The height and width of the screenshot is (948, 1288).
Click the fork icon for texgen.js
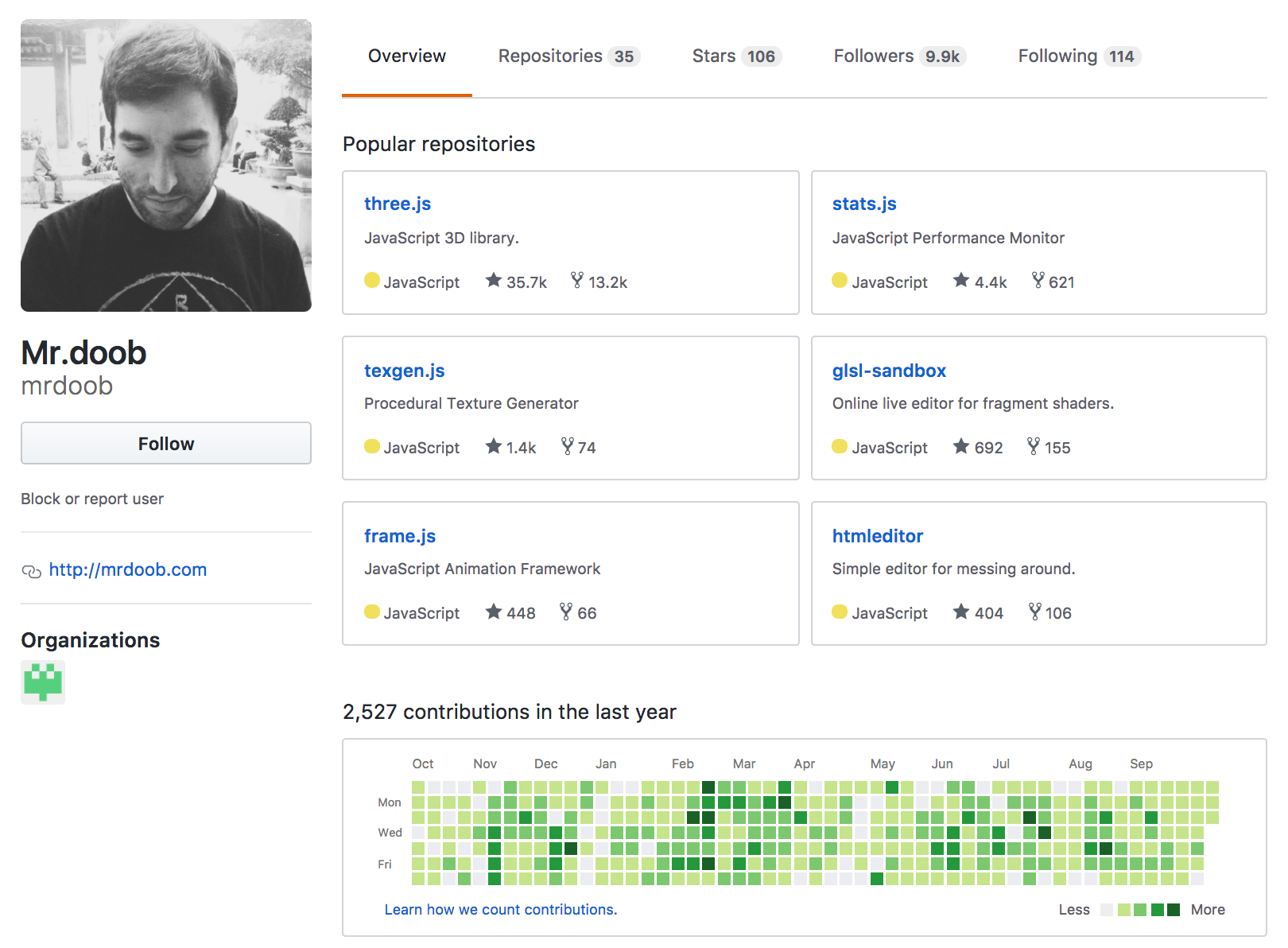(x=567, y=445)
